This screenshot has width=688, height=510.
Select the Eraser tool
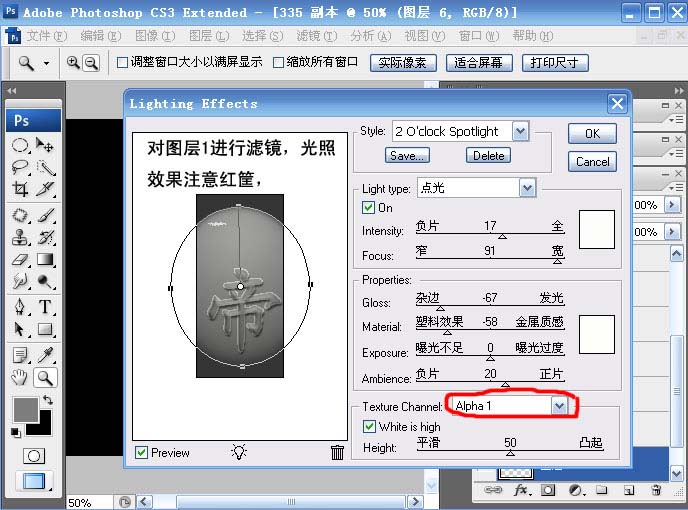point(20,259)
